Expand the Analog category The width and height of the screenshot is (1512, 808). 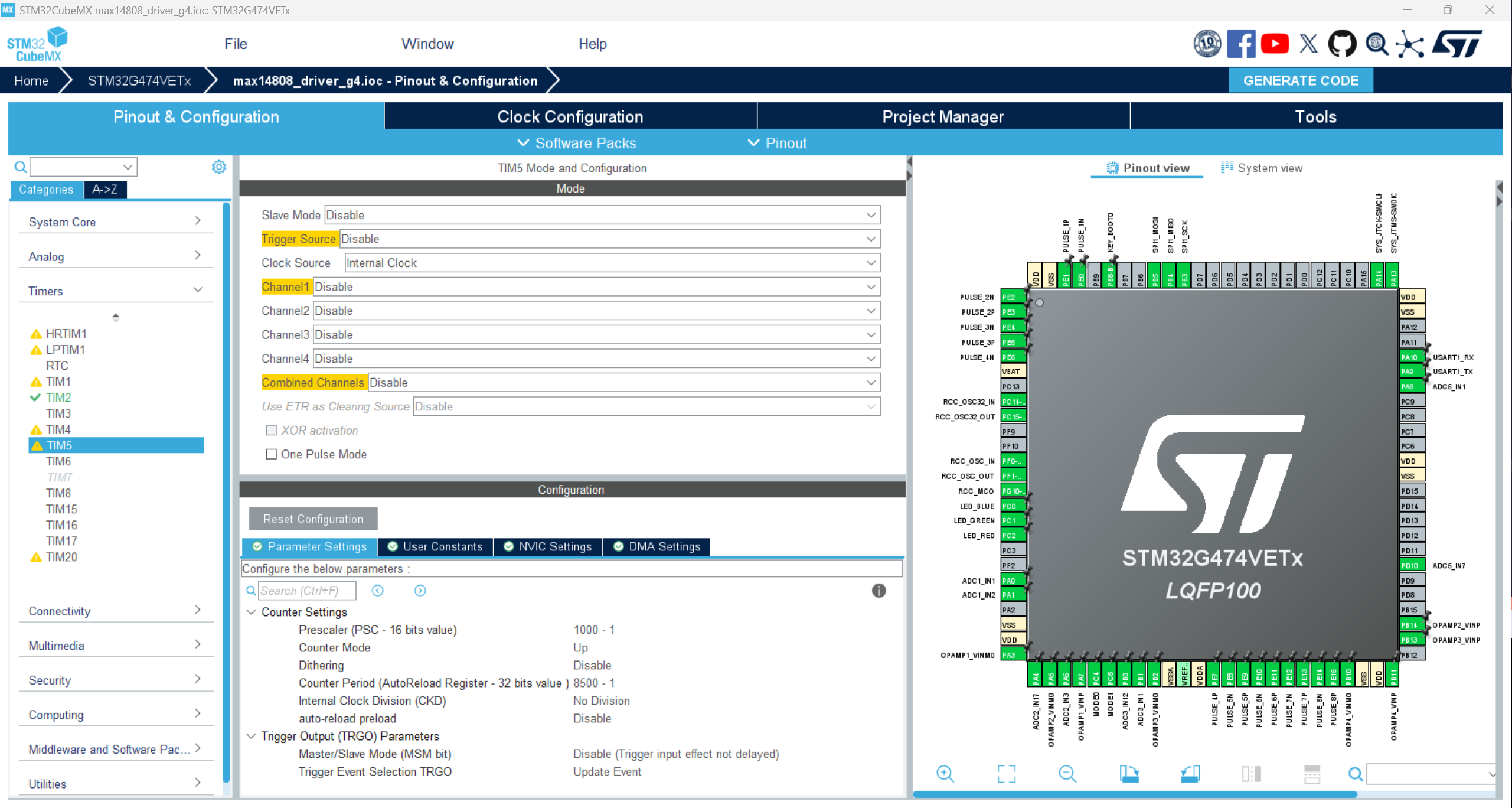116,256
